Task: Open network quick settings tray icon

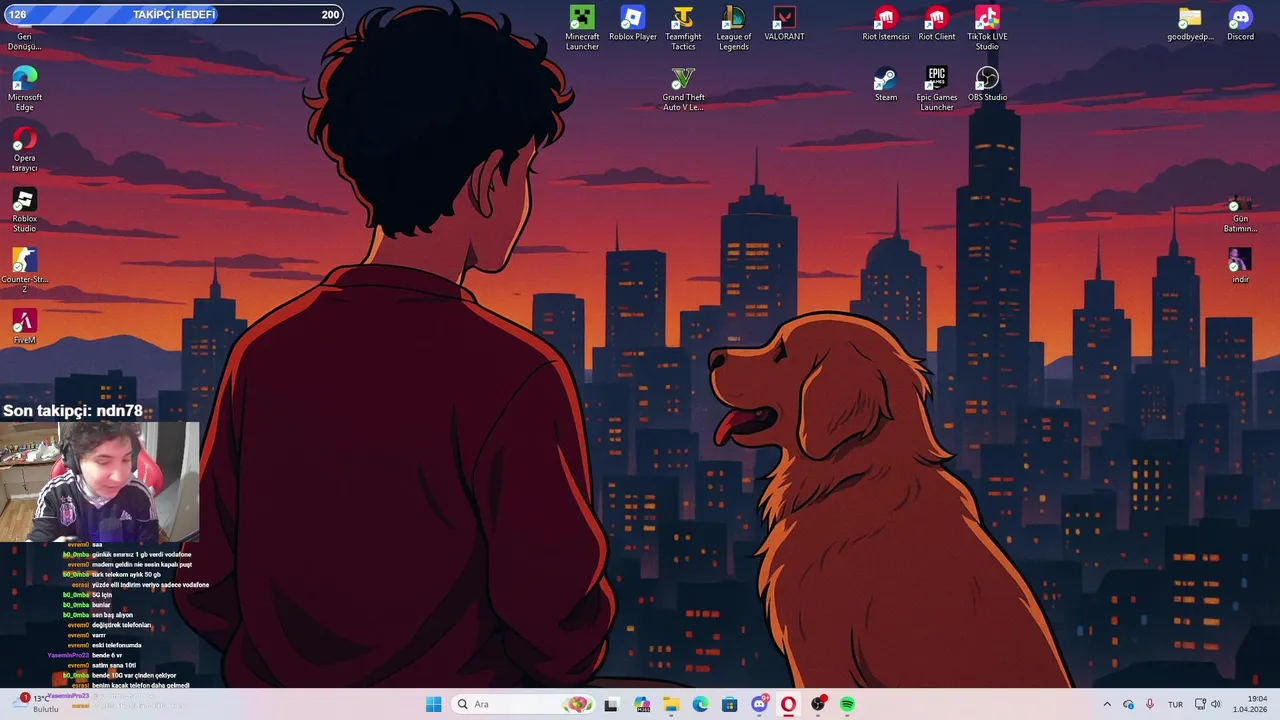Action: [x=1200, y=704]
